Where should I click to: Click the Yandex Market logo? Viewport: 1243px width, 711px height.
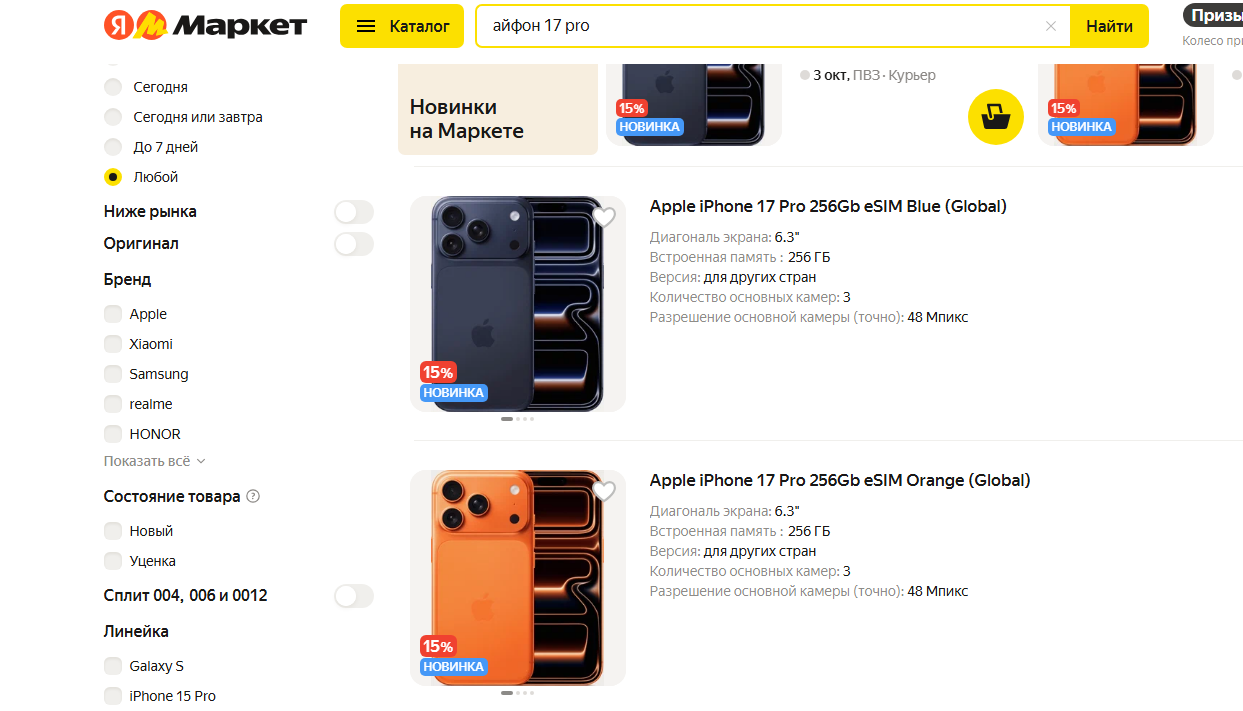pos(205,26)
